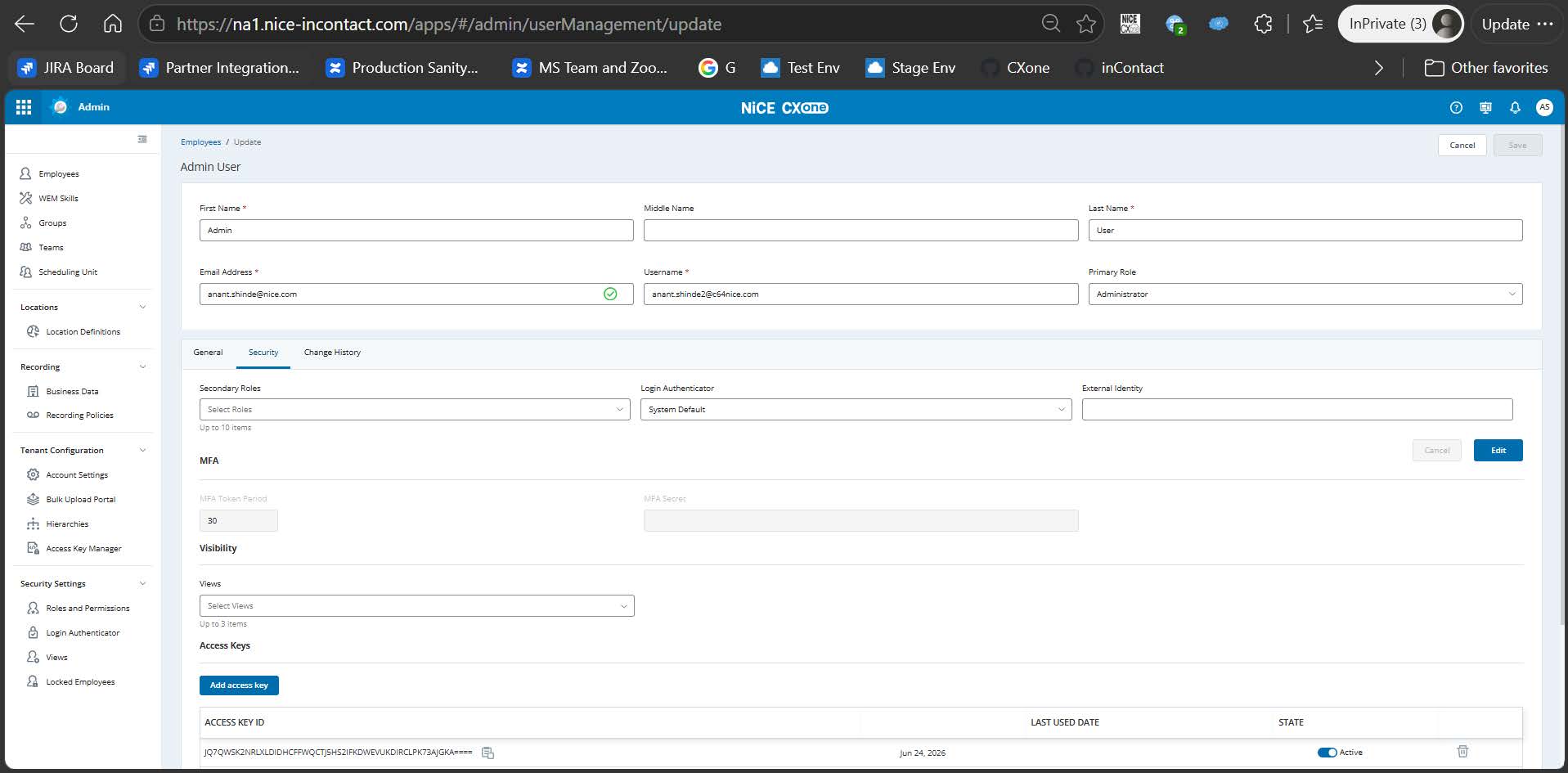Click the blue Edit button

coord(1498,450)
